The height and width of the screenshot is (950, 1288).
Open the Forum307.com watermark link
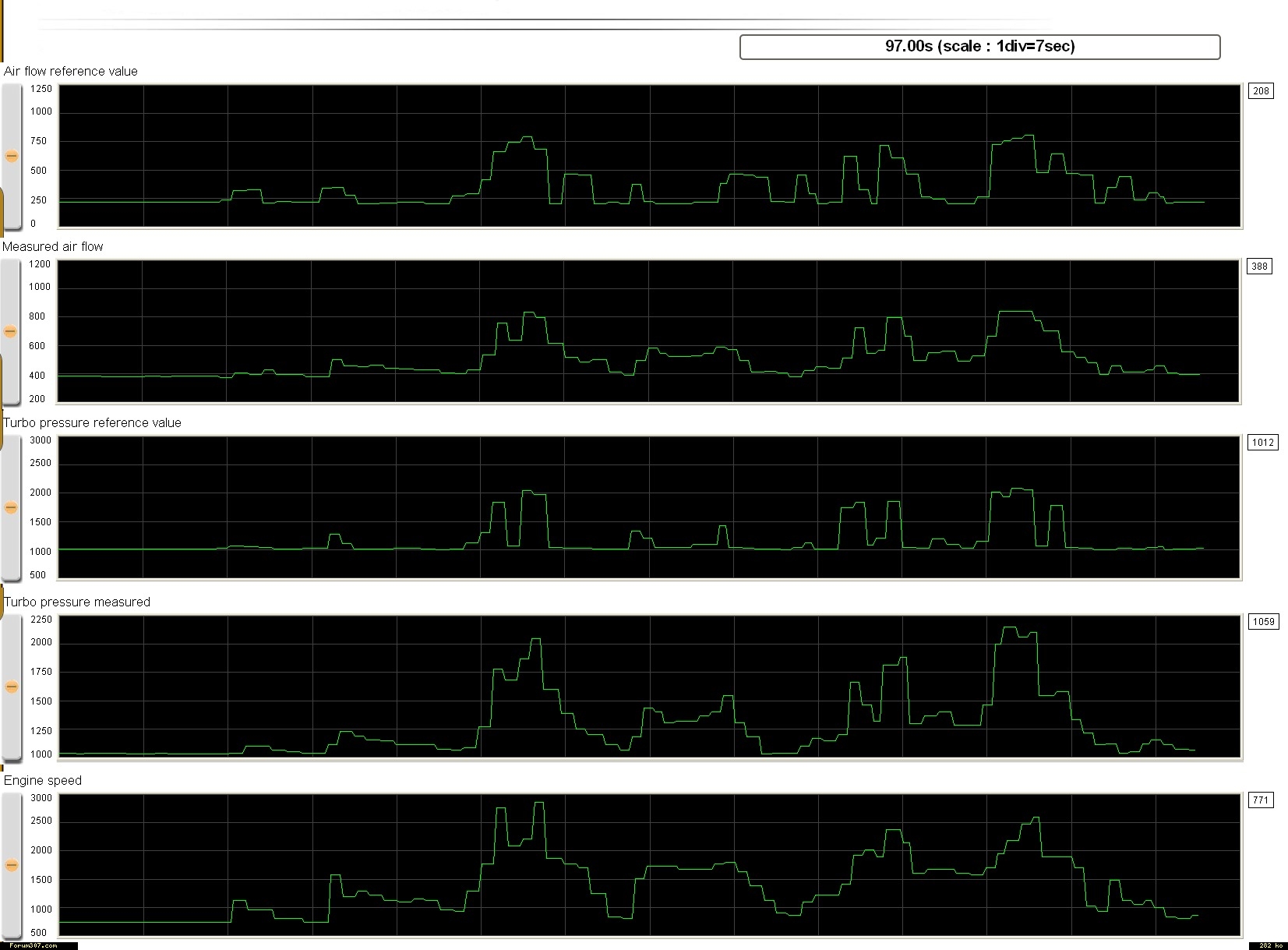pos(34,945)
